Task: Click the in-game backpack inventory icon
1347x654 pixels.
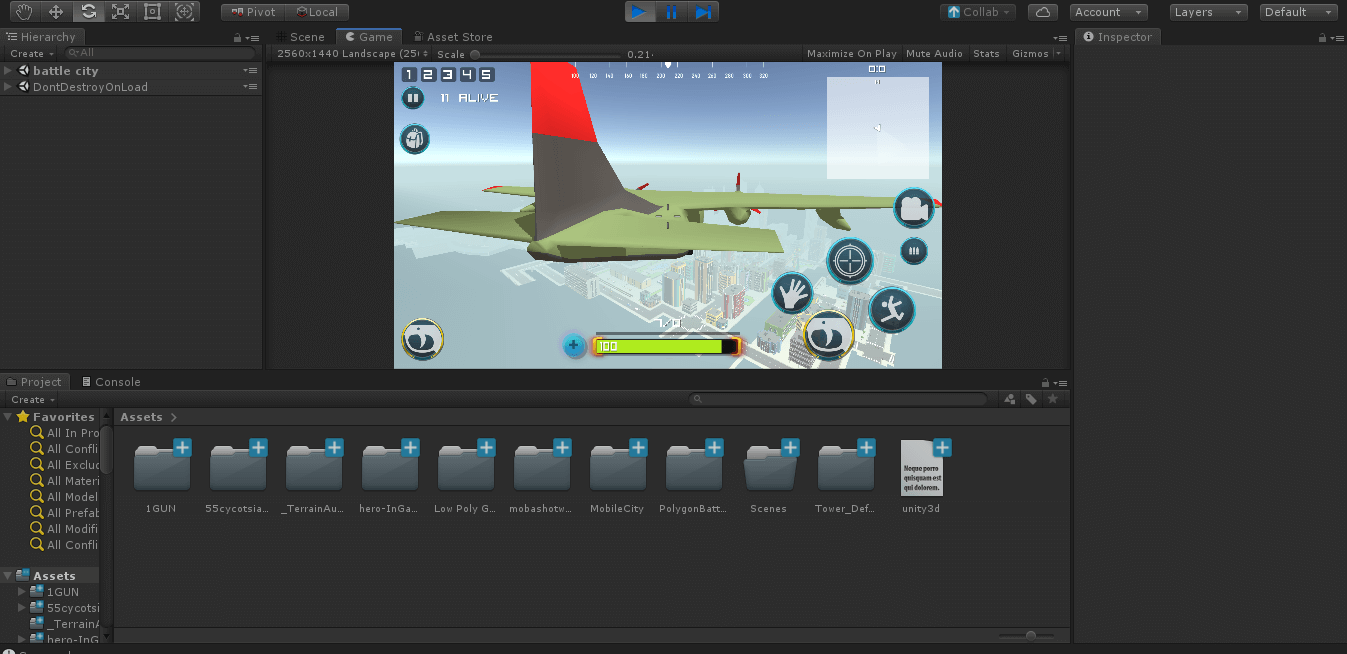Action: coord(414,139)
